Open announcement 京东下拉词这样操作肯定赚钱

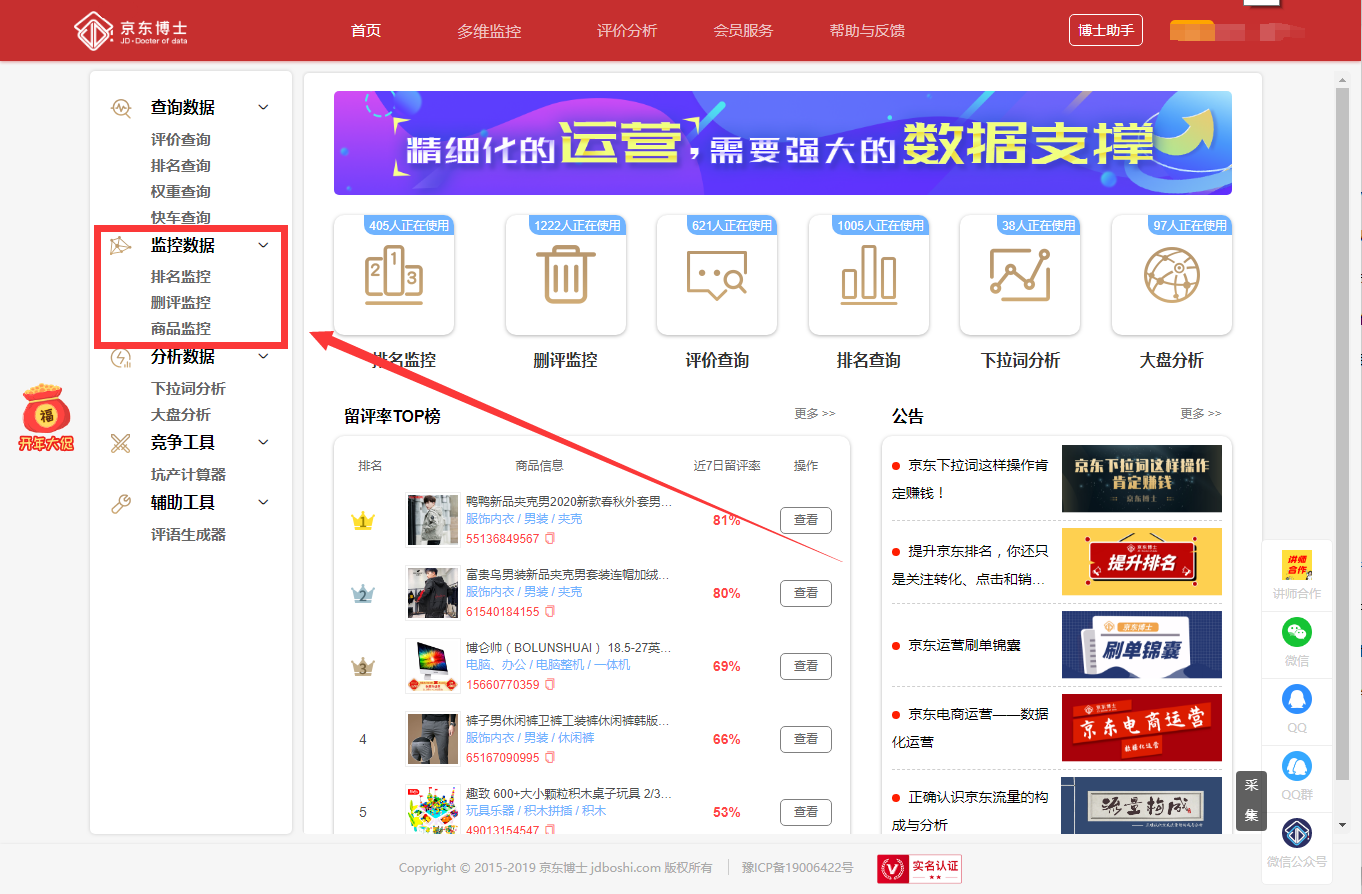(x=970, y=479)
